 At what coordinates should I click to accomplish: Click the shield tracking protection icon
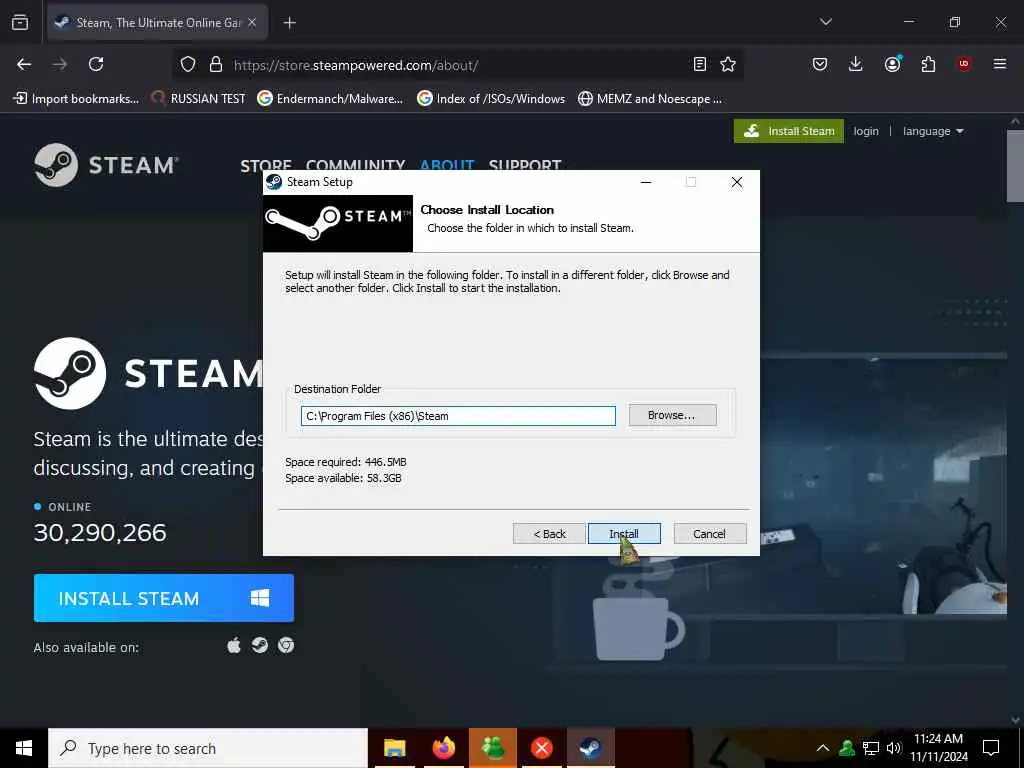(x=188, y=64)
